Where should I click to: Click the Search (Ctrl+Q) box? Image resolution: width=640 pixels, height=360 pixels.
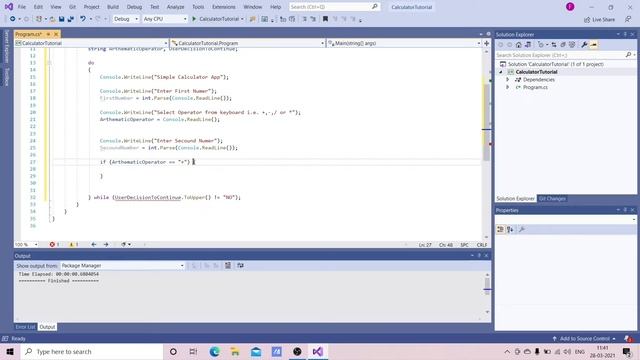334,7
